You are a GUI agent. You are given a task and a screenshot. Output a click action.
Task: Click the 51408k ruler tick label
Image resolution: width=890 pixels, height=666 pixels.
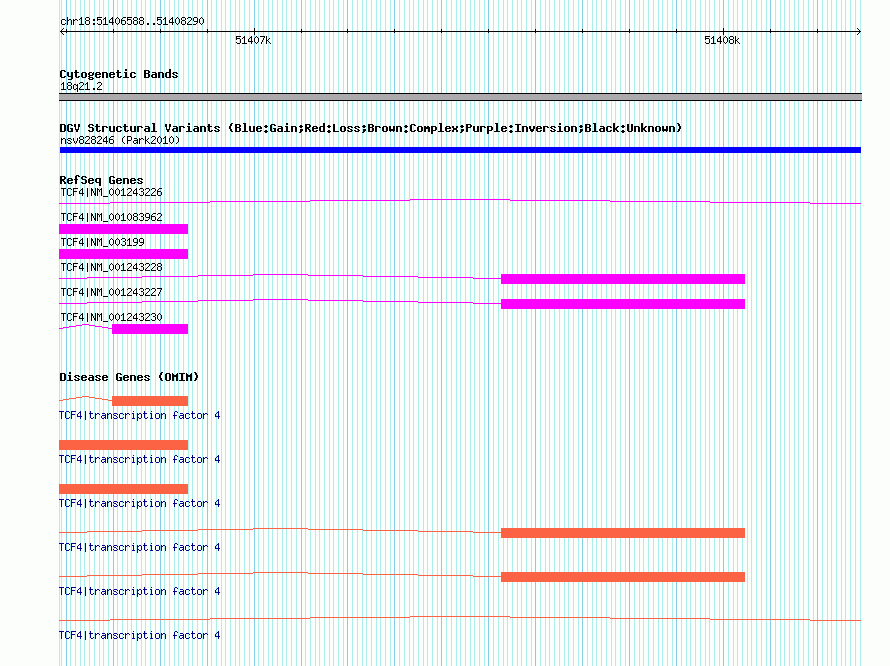pyautogui.click(x=722, y=40)
